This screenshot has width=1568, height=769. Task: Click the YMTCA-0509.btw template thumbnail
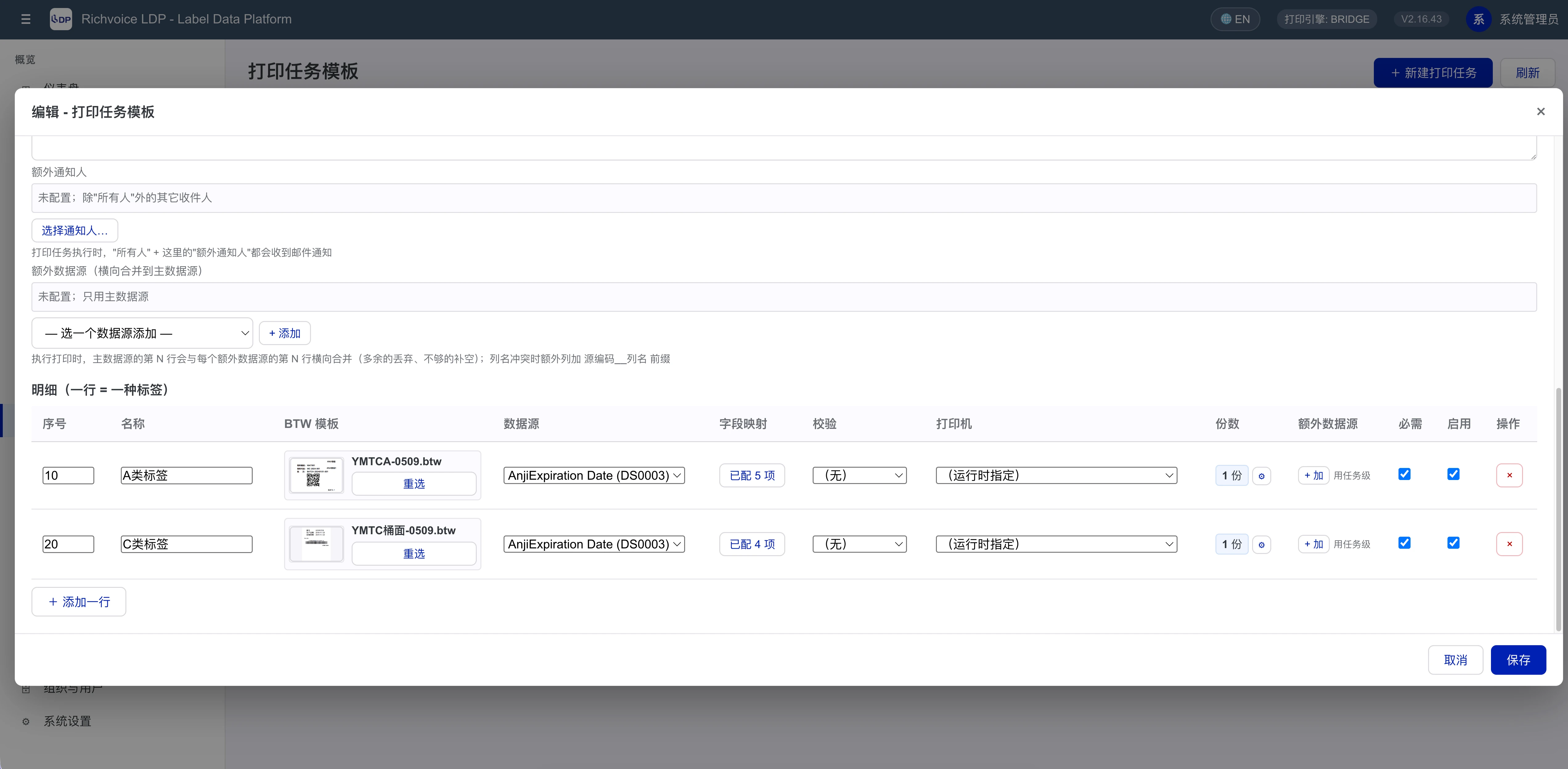point(316,474)
